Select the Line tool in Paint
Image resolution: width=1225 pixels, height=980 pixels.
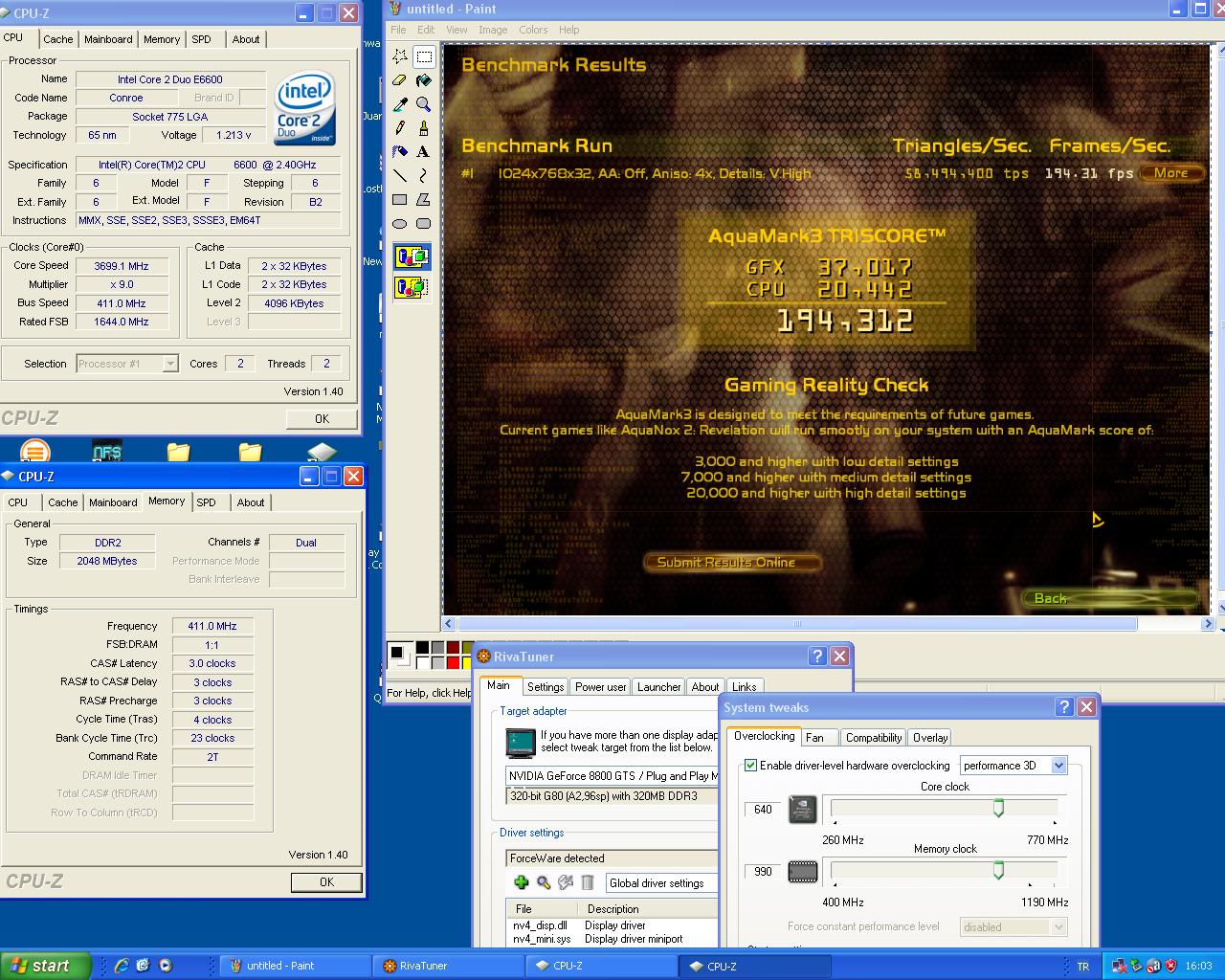click(x=400, y=175)
